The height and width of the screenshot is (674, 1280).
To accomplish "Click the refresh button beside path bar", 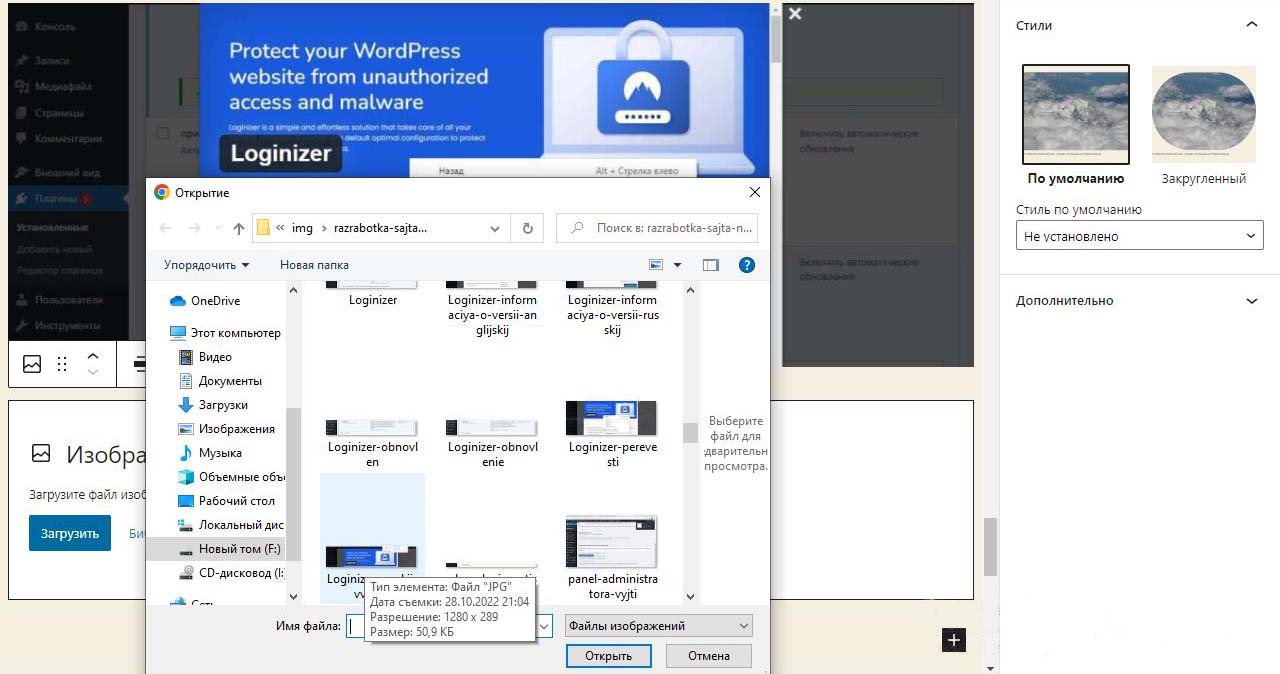I will pos(528,228).
